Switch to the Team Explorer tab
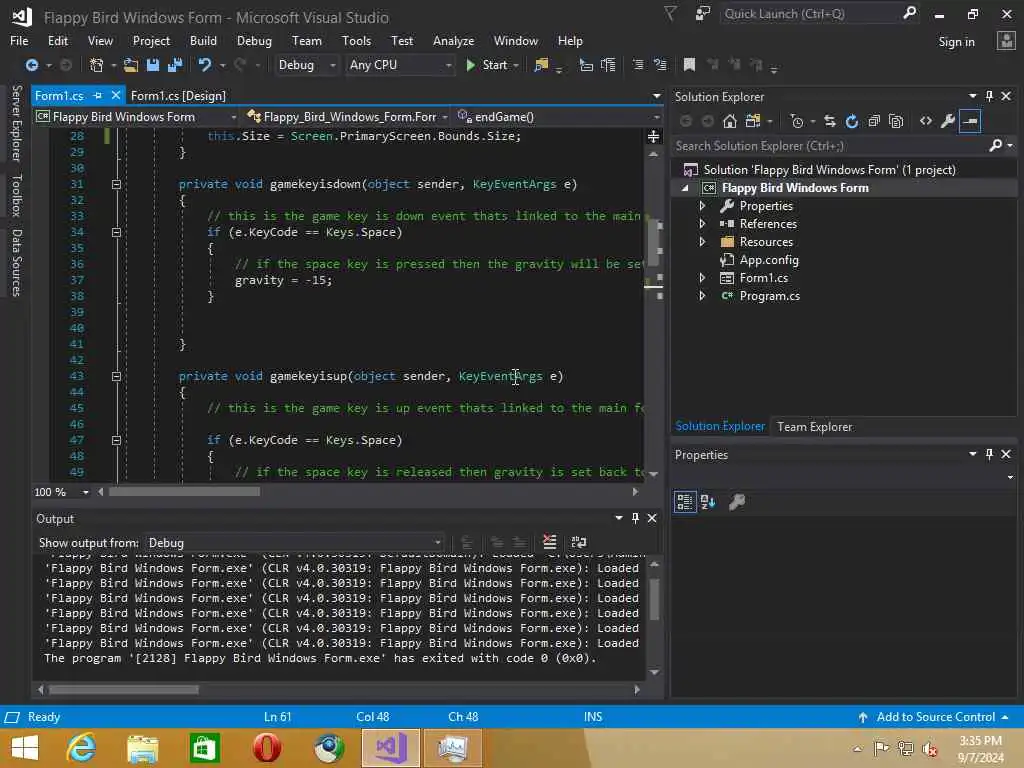 (x=814, y=426)
